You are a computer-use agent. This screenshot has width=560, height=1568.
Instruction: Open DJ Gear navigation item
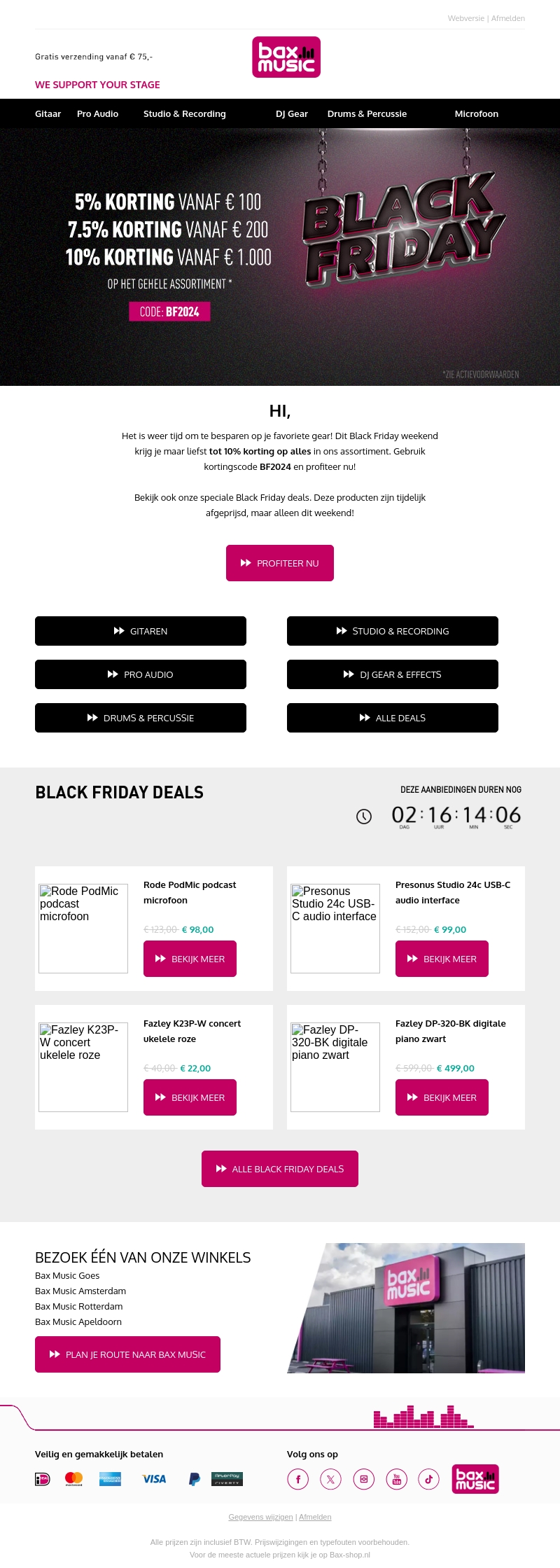[291, 114]
